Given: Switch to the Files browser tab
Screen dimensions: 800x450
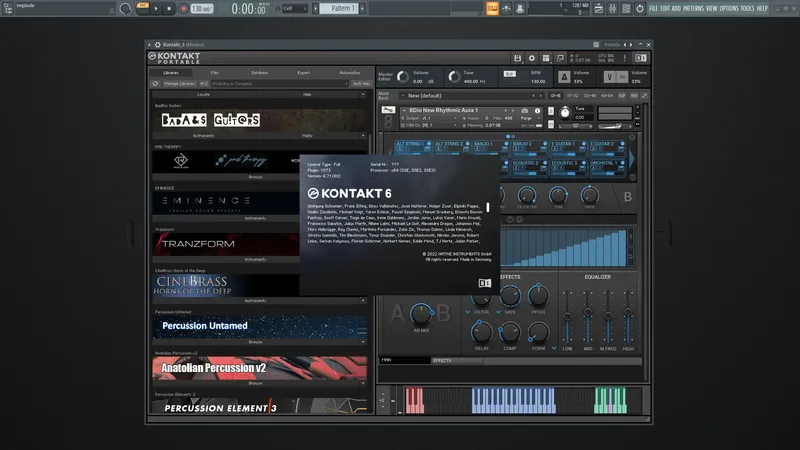Looking at the screenshot, I should (215, 72).
